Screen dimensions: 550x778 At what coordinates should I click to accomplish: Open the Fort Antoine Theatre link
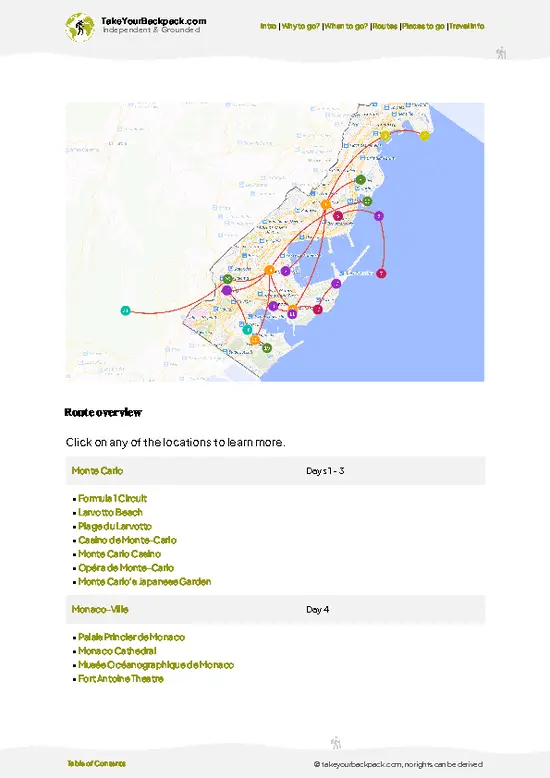coord(121,679)
